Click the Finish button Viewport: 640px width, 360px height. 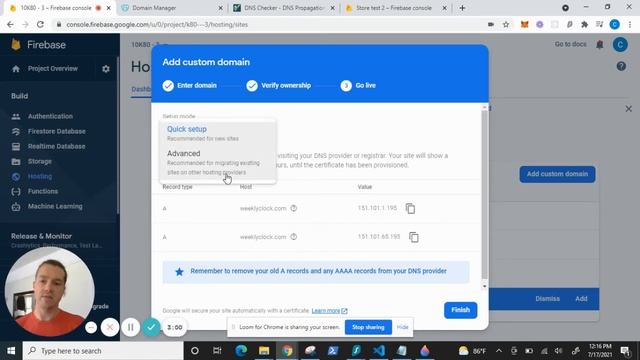click(460, 310)
